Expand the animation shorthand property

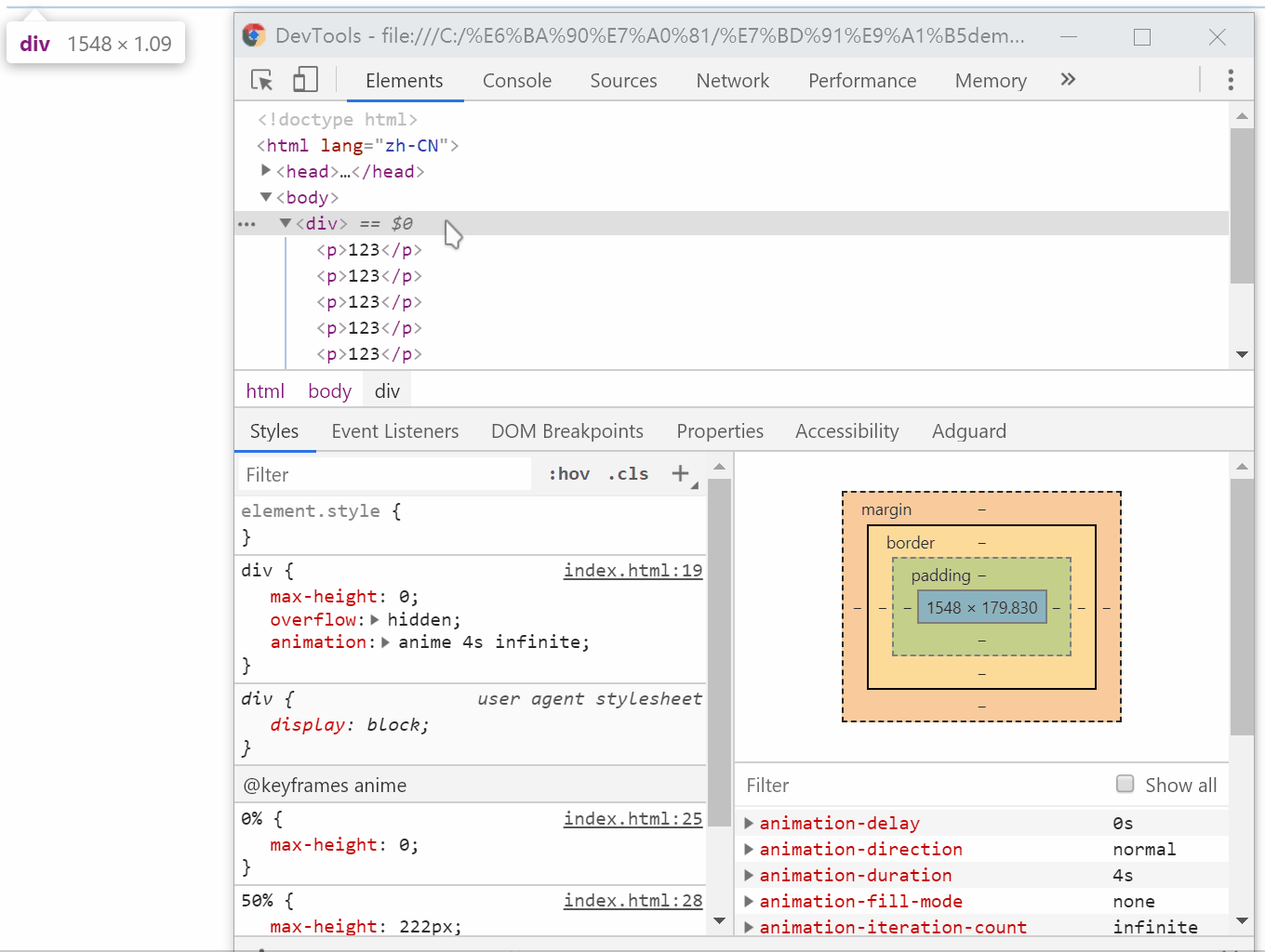coord(386,641)
